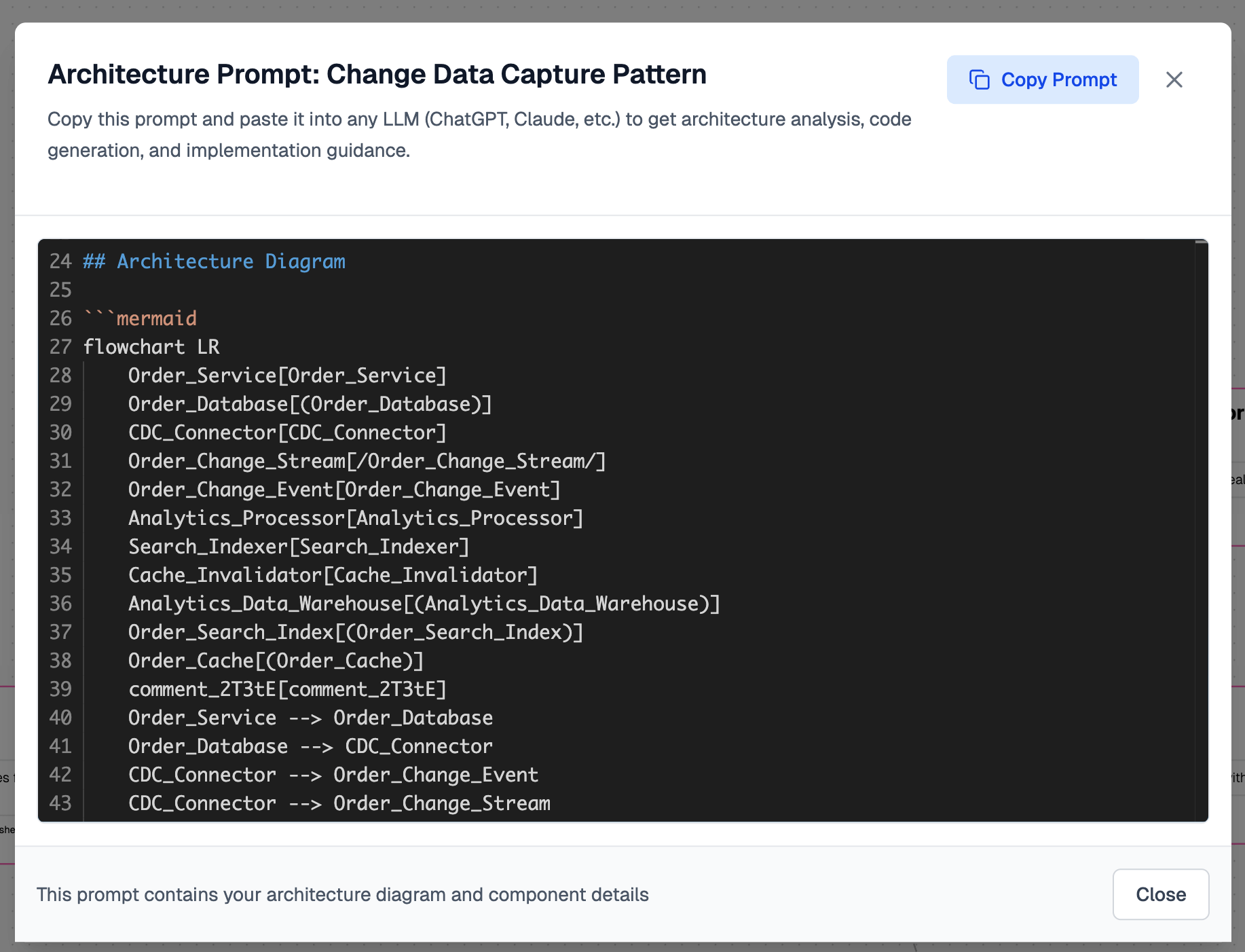Dismiss the dialog with the X icon
1245x952 pixels.
1174,79
